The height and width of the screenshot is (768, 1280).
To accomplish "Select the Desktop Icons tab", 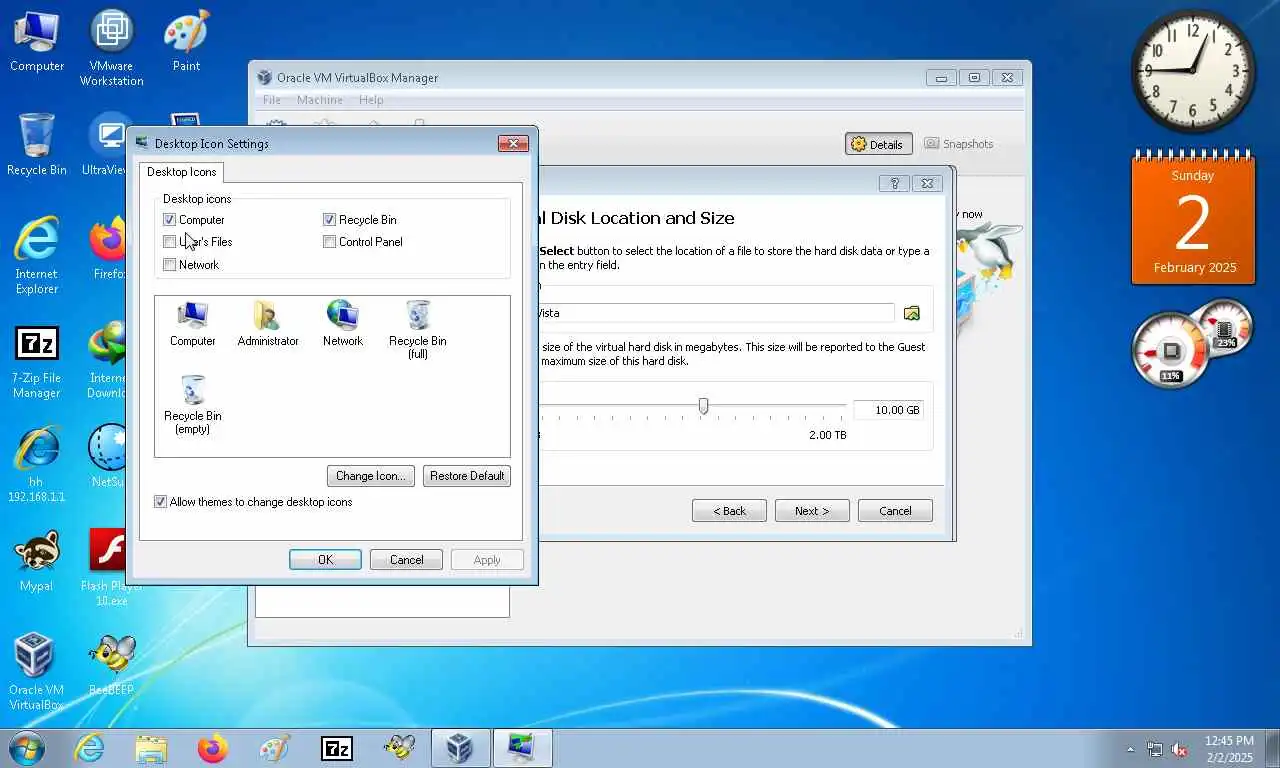I will (182, 172).
